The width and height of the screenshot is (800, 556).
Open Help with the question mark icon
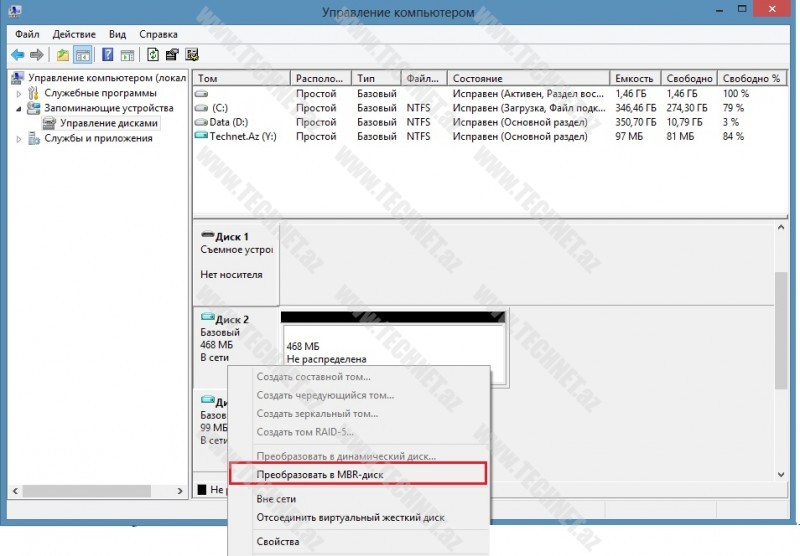(108, 55)
